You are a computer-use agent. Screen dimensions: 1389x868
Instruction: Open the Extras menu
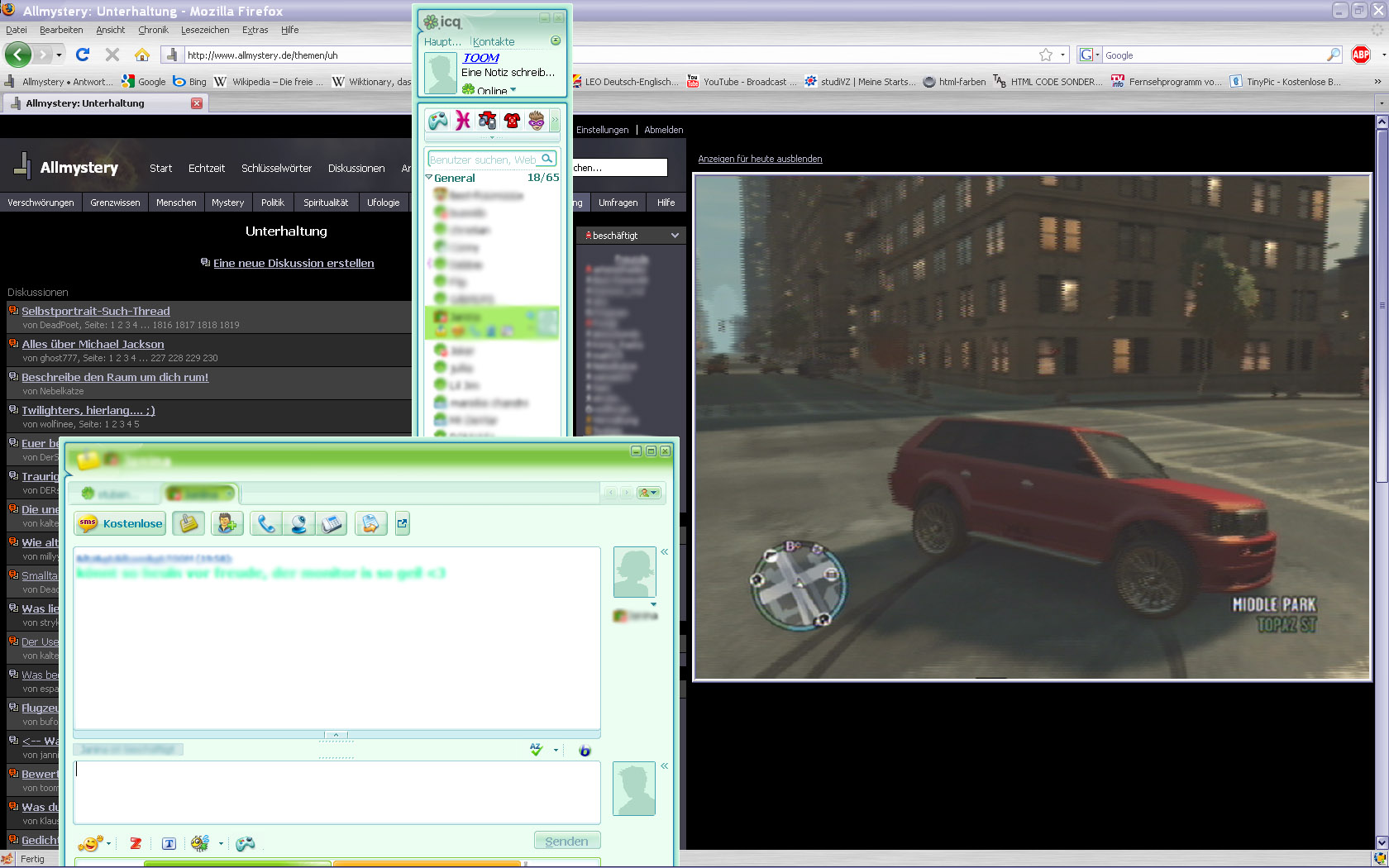[255, 30]
